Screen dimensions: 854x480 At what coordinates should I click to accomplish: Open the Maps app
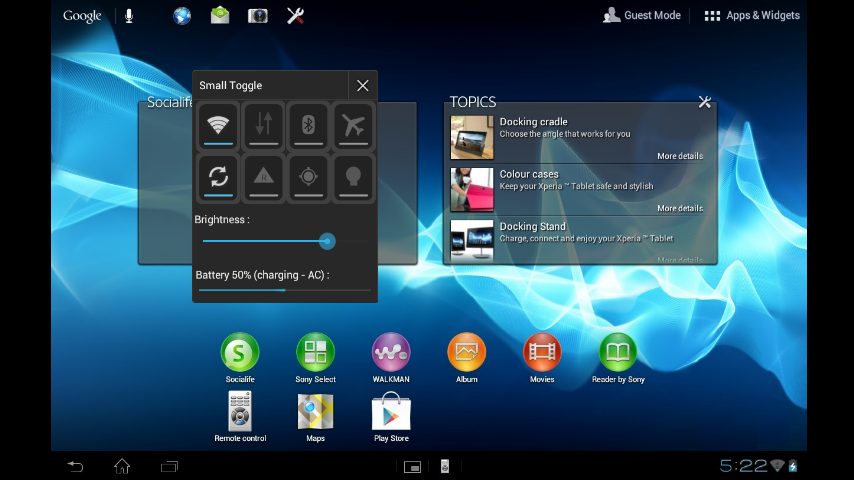(x=315, y=412)
